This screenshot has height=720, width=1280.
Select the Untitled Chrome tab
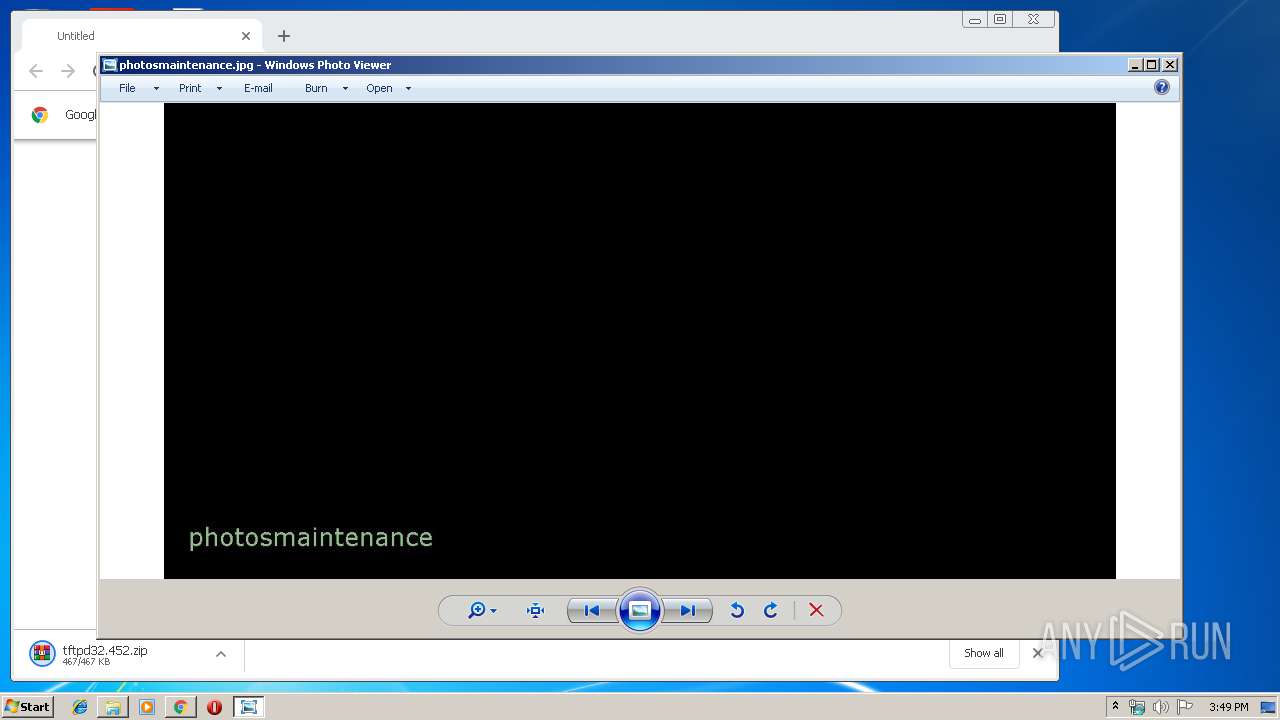[140, 36]
